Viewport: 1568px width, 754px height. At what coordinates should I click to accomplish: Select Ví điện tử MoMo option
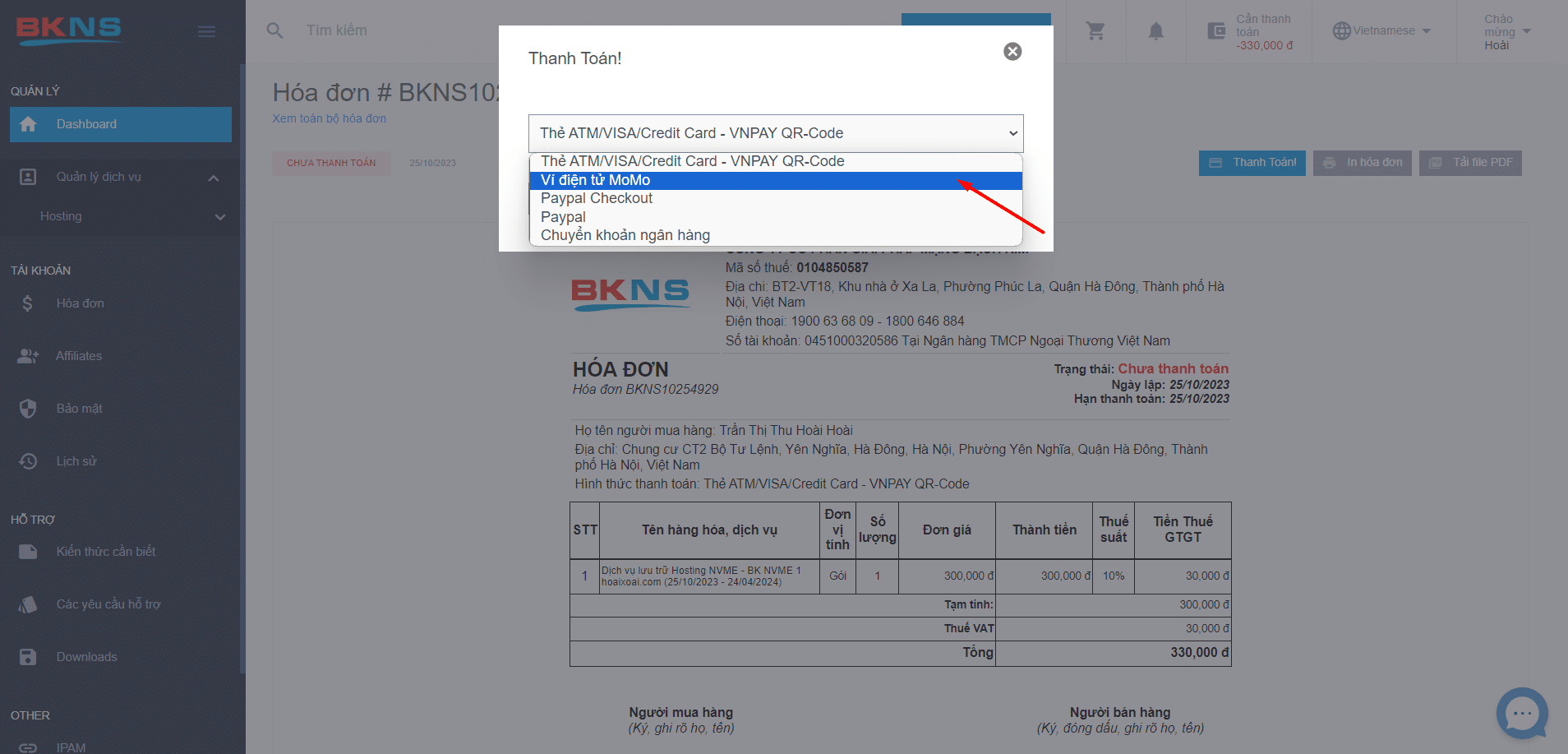(595, 180)
